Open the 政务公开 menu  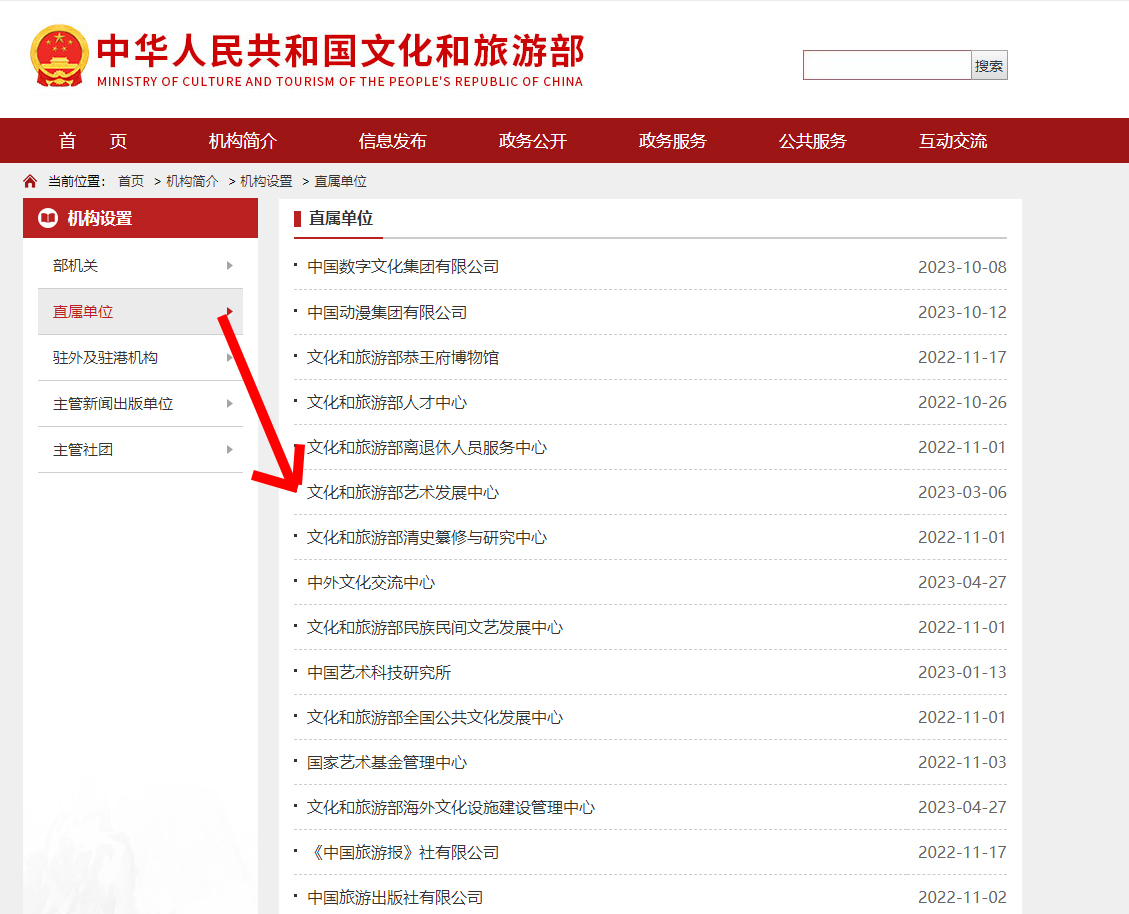pos(532,141)
